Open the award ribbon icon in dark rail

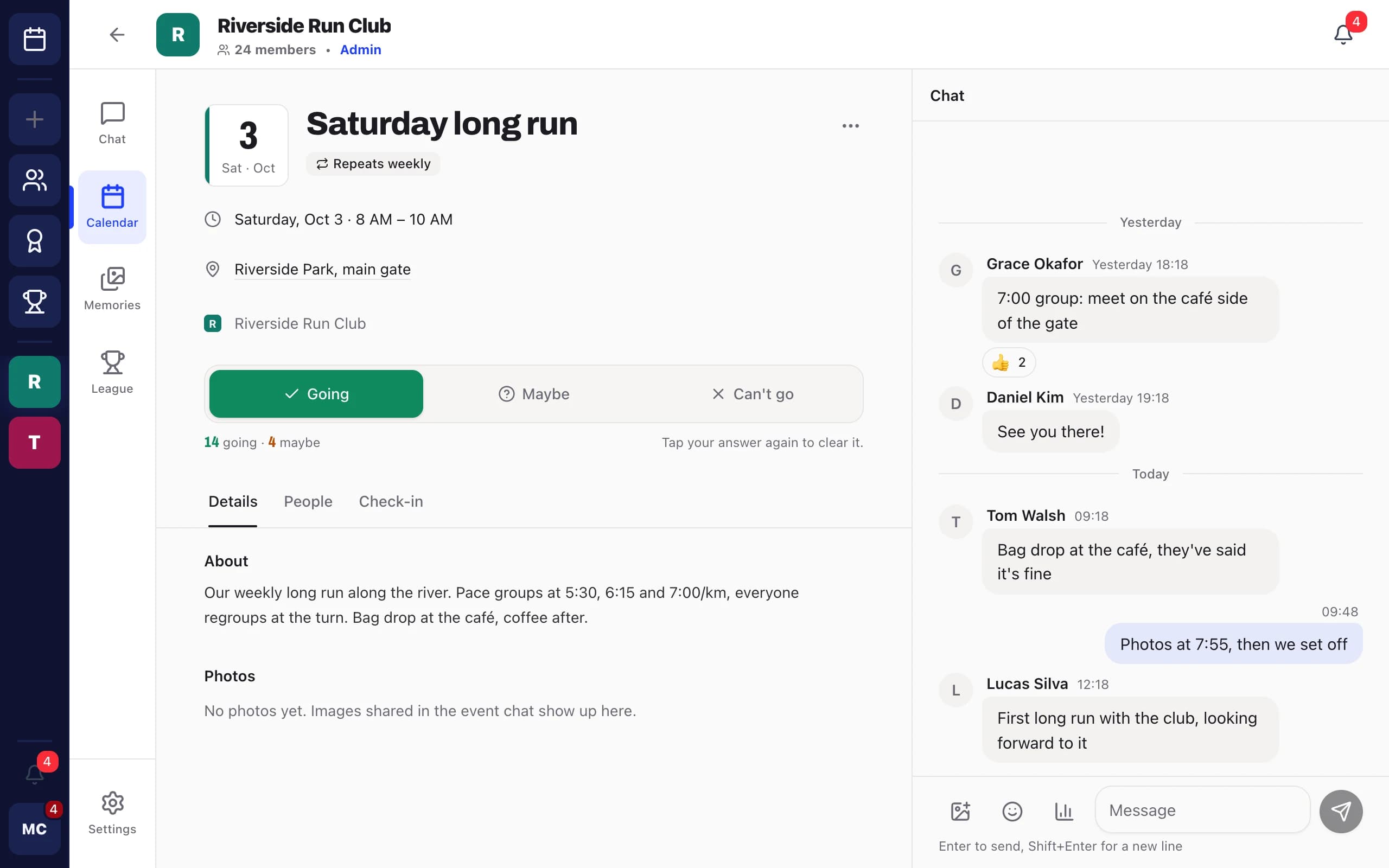(34, 241)
